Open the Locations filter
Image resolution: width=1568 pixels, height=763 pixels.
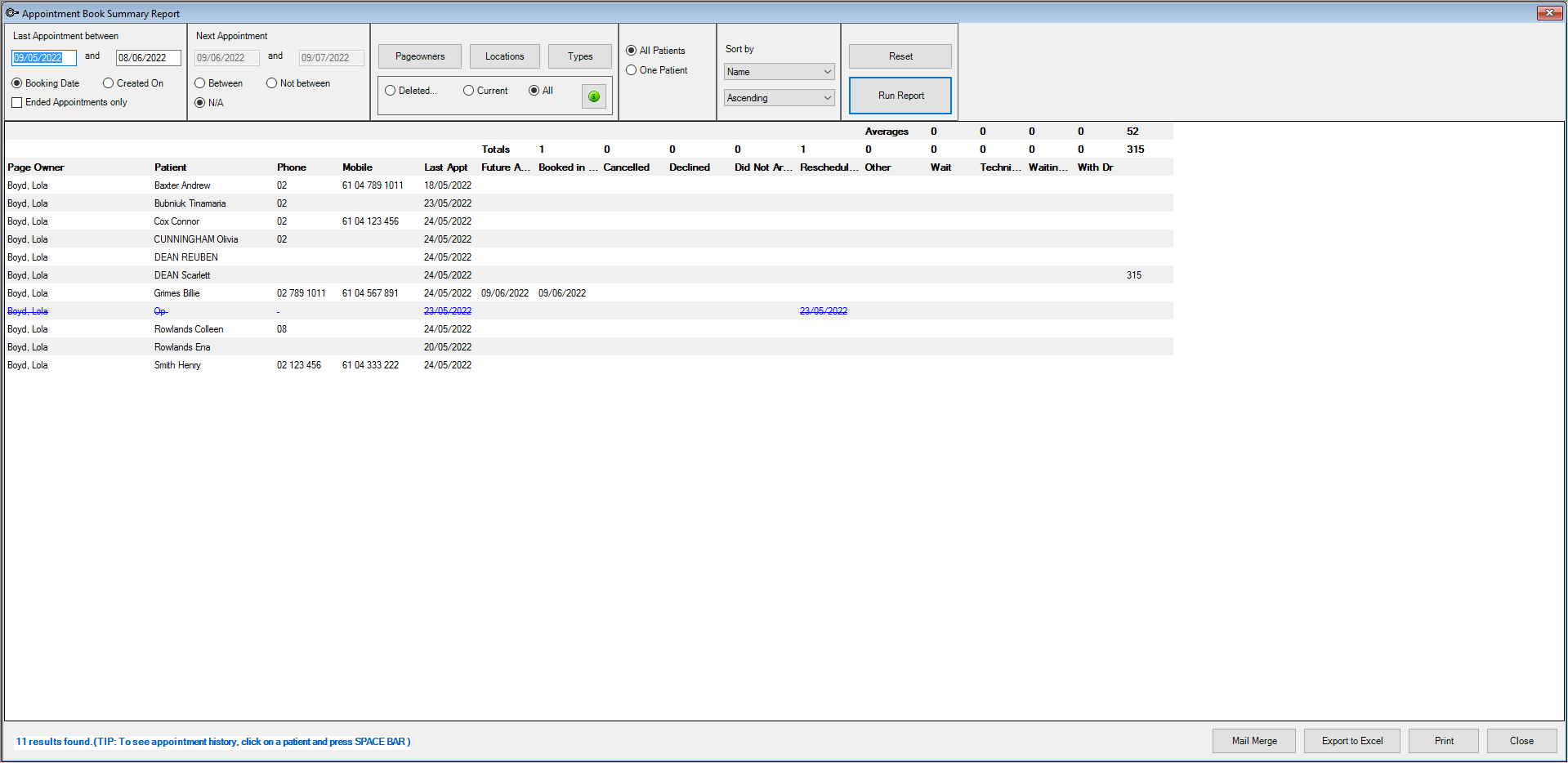(504, 56)
